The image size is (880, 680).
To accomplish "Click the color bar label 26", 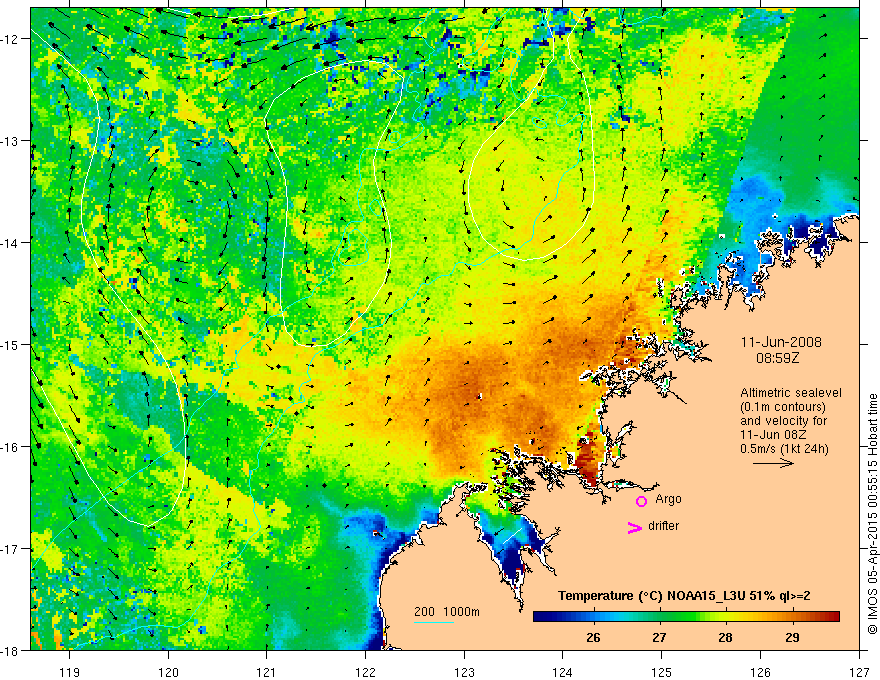I will click(x=593, y=638).
